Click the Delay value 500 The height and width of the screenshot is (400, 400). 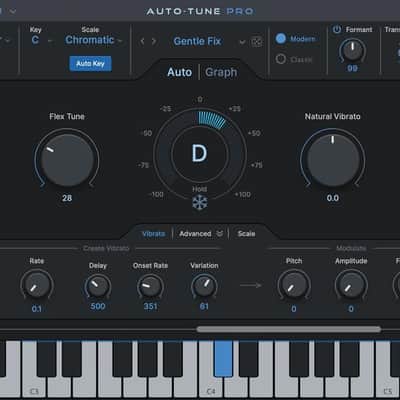click(x=98, y=306)
